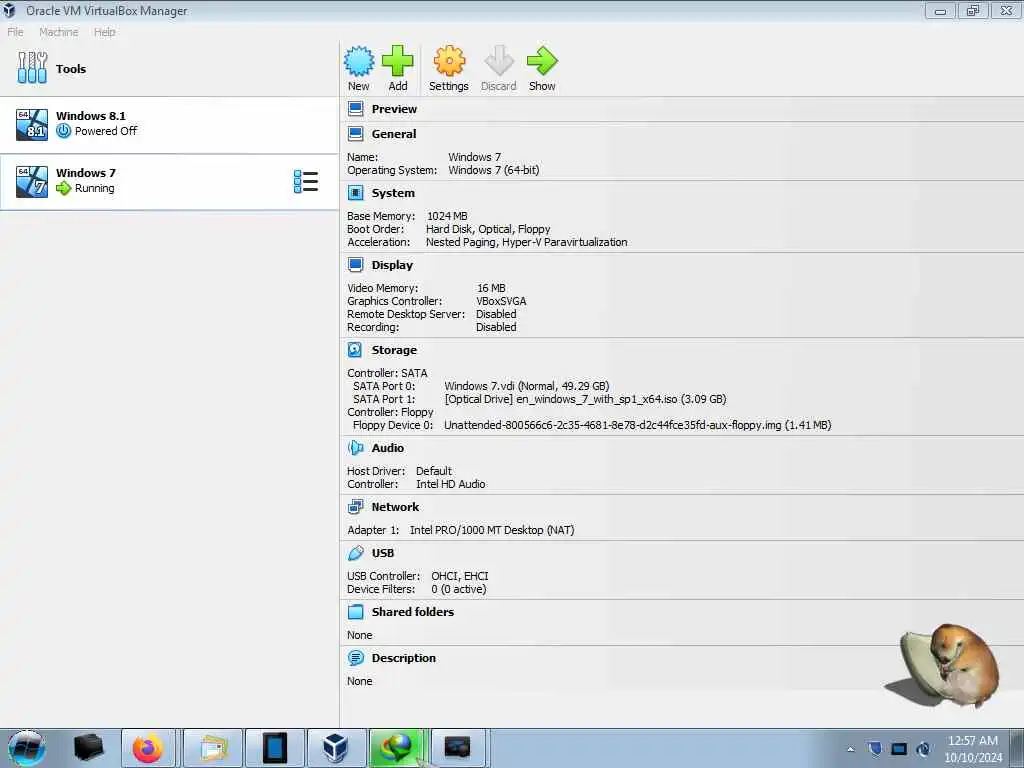This screenshot has height=768, width=1024.
Task: Click the Description section speech bubble icon
Action: (x=356, y=658)
